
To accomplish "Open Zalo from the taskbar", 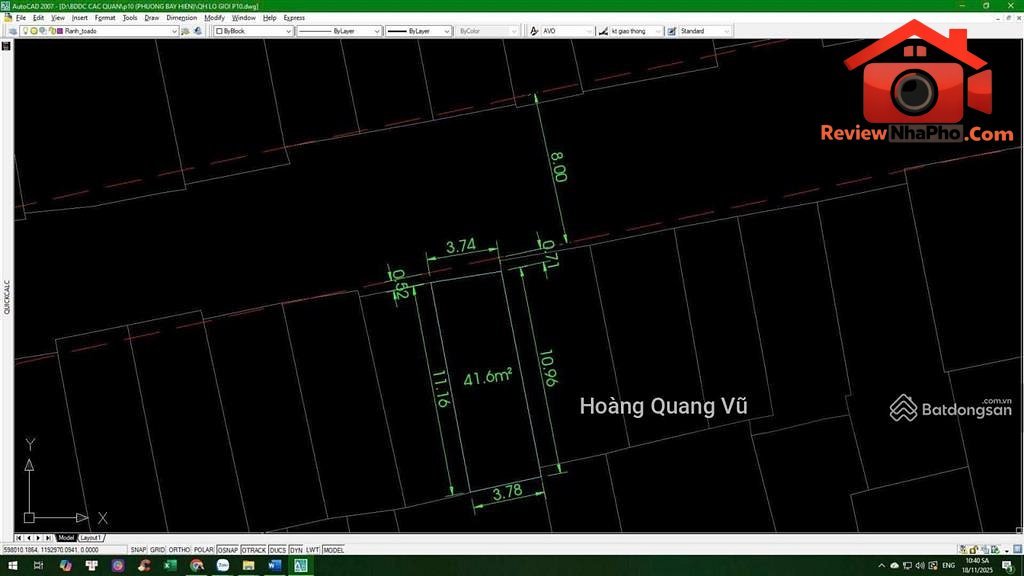I will 223,566.
